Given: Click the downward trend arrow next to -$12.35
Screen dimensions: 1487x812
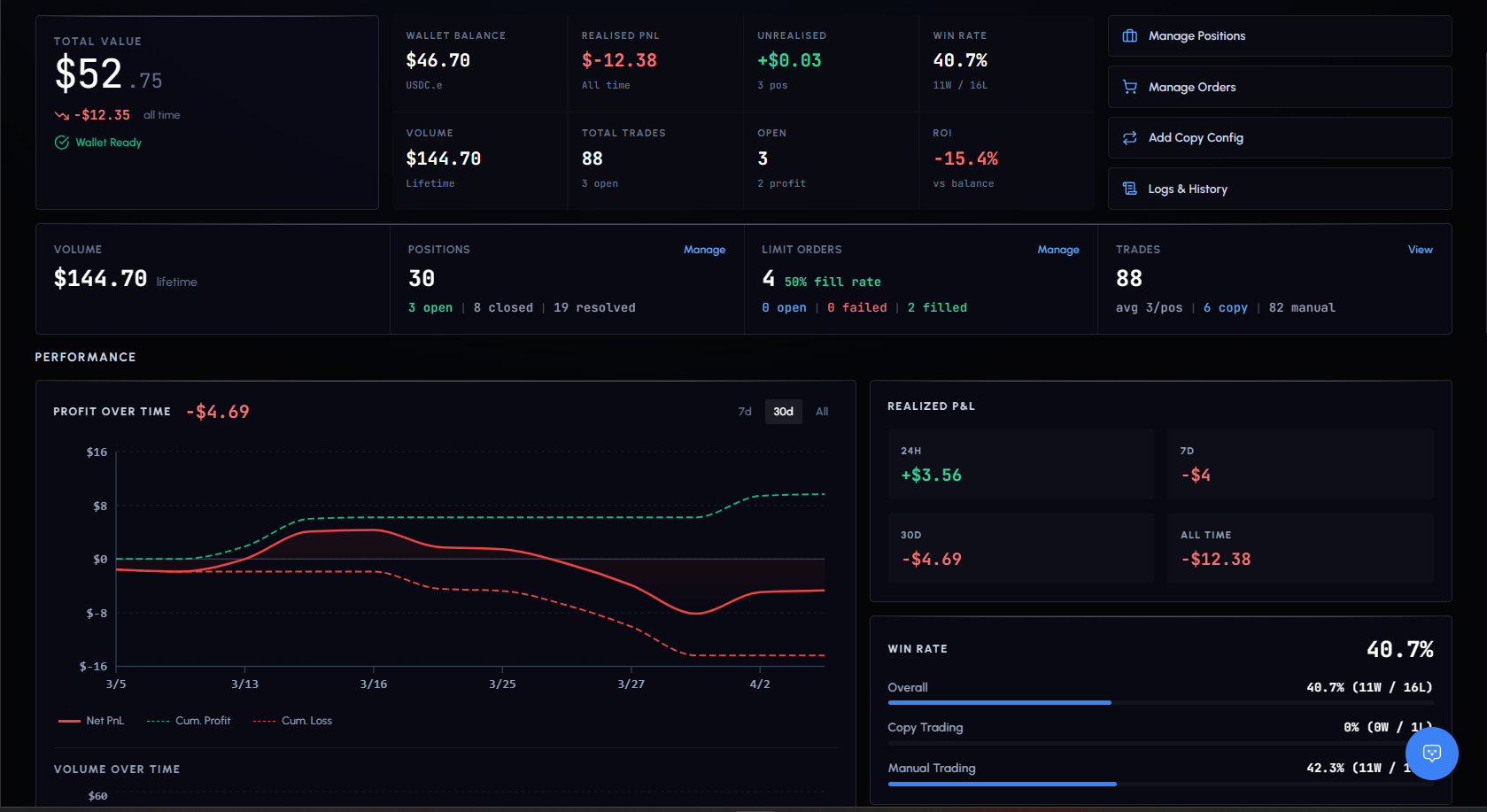Looking at the screenshot, I should (60, 114).
